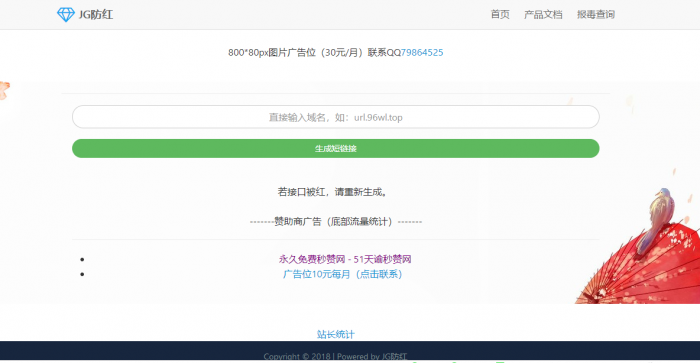
Task: Click the QQ number 79864525 link
Action: point(422,53)
